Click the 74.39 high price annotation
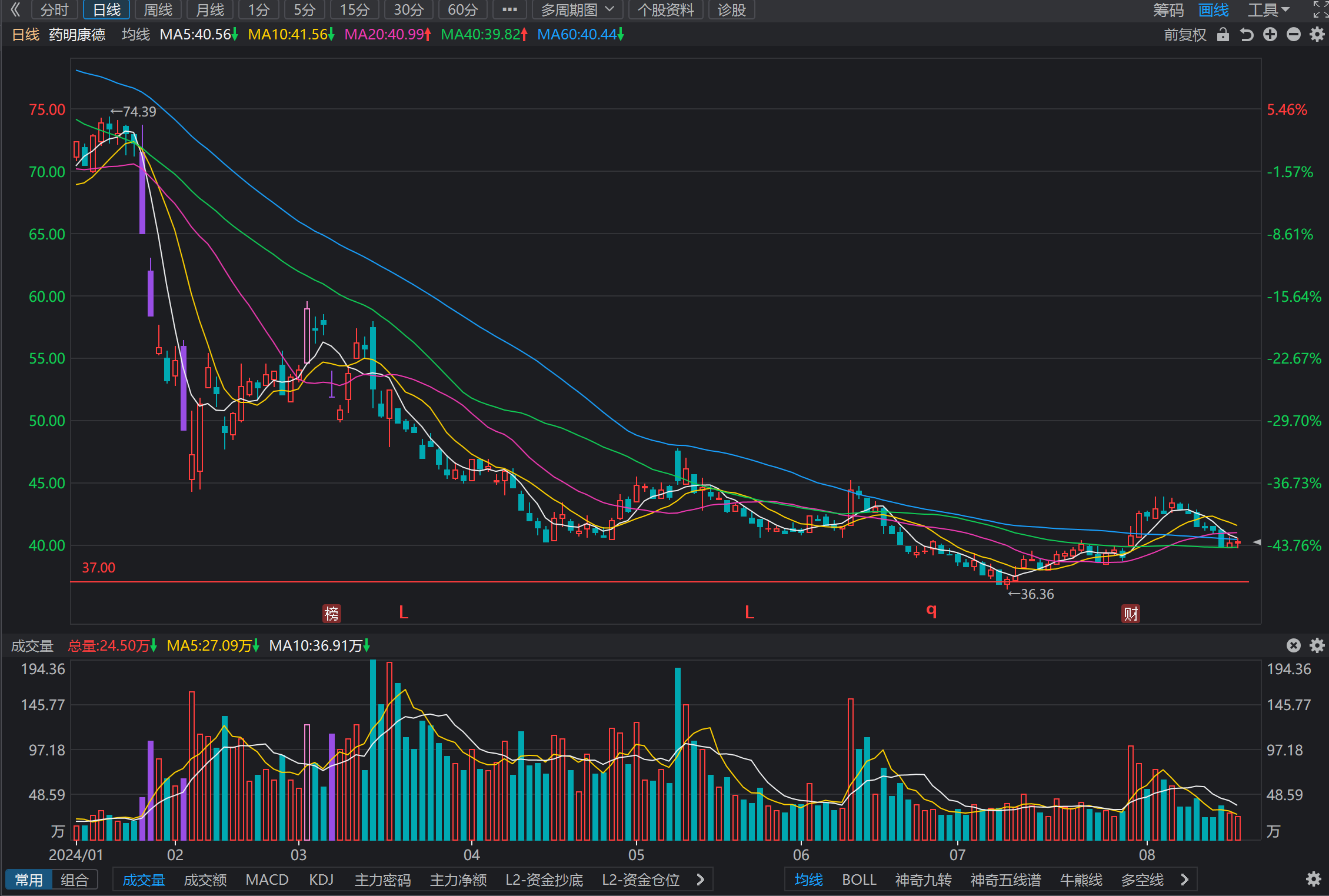Image resolution: width=1329 pixels, height=896 pixels. tap(134, 112)
